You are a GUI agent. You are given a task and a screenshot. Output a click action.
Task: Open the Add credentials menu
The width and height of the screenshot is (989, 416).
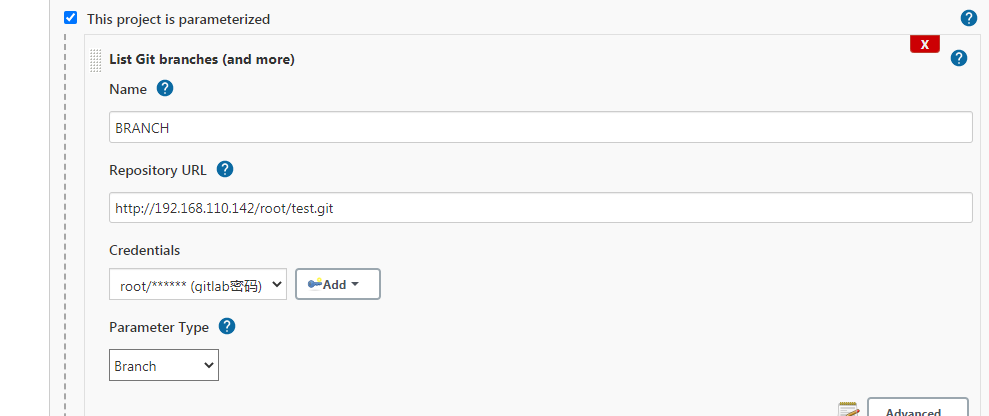(x=337, y=285)
